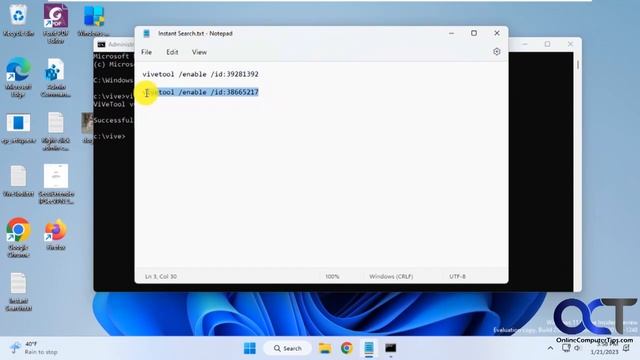Select the Microsoft Edge desktop icon
The width and height of the screenshot is (640, 360).
18,77
